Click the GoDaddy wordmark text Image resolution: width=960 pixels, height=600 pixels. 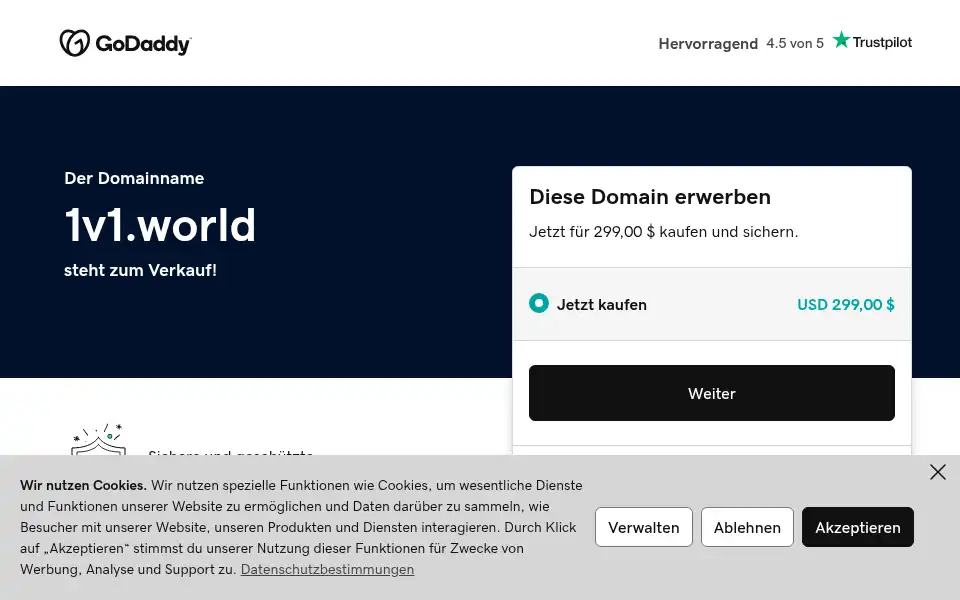pyautogui.click(x=143, y=44)
